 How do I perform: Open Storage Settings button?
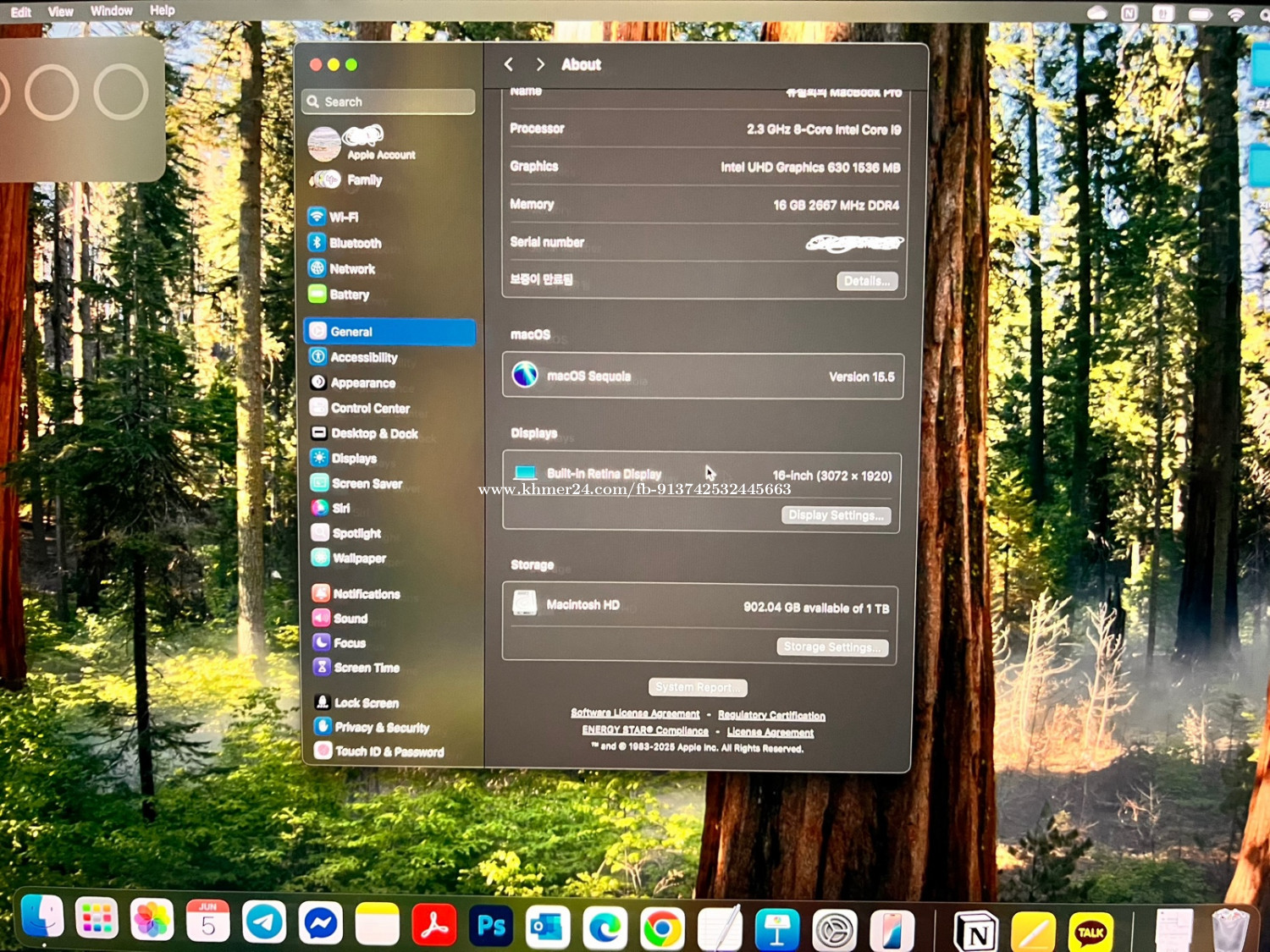[832, 647]
